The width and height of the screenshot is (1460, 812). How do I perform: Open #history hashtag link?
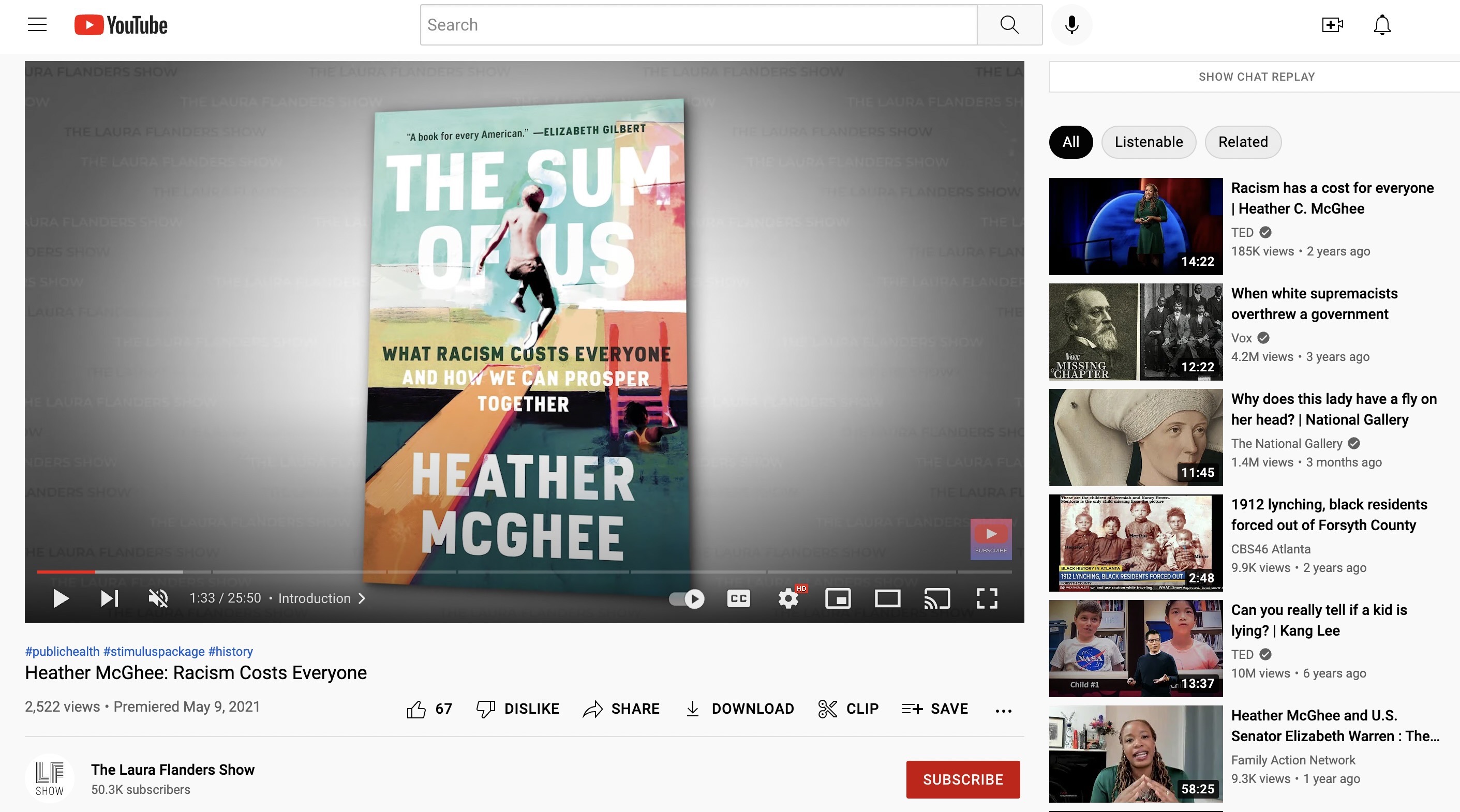231,652
